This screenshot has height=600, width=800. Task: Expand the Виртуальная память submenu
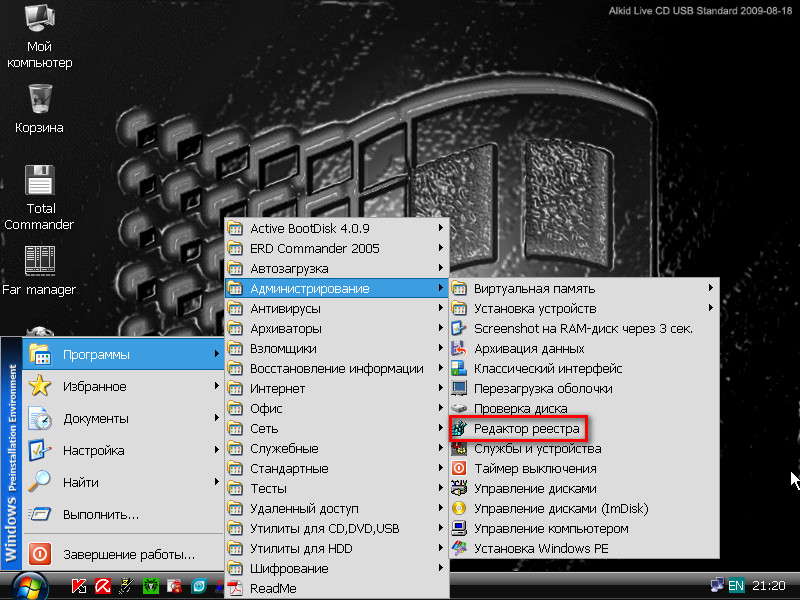[x=584, y=288]
